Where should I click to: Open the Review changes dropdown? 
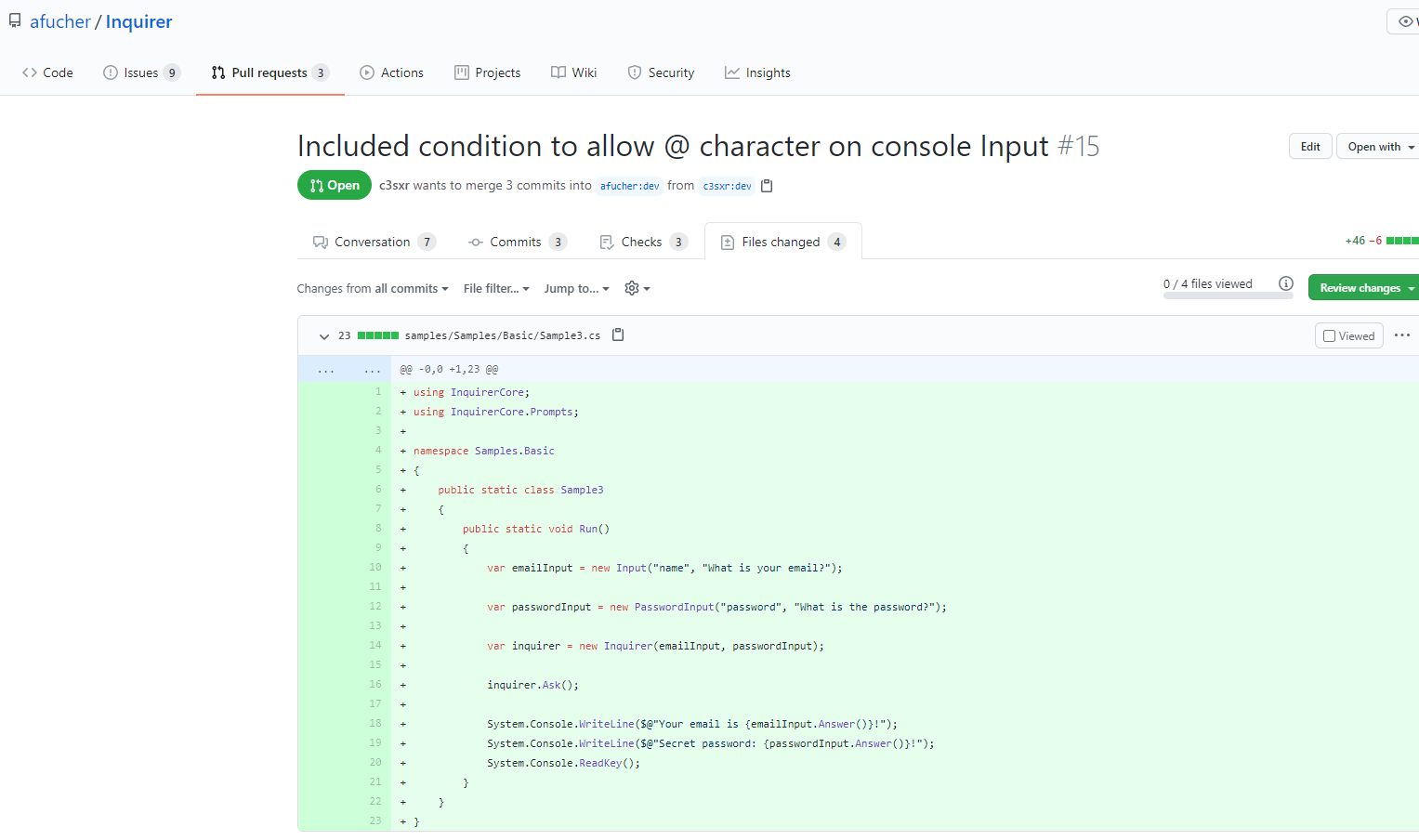(1364, 288)
